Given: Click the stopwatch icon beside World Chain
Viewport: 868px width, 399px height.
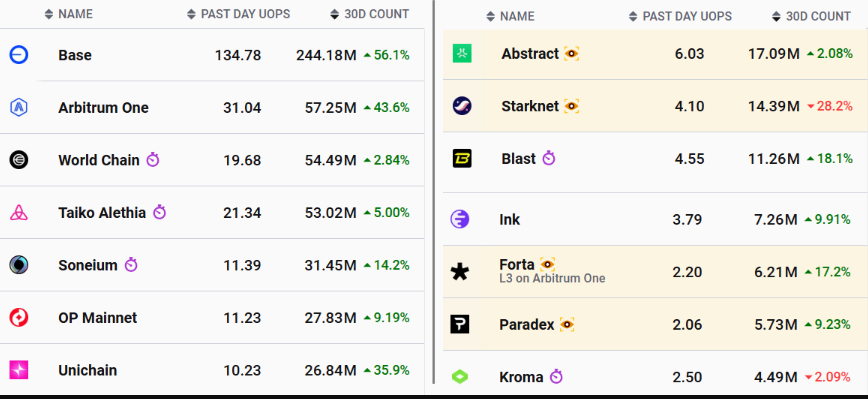Looking at the screenshot, I should [153, 160].
